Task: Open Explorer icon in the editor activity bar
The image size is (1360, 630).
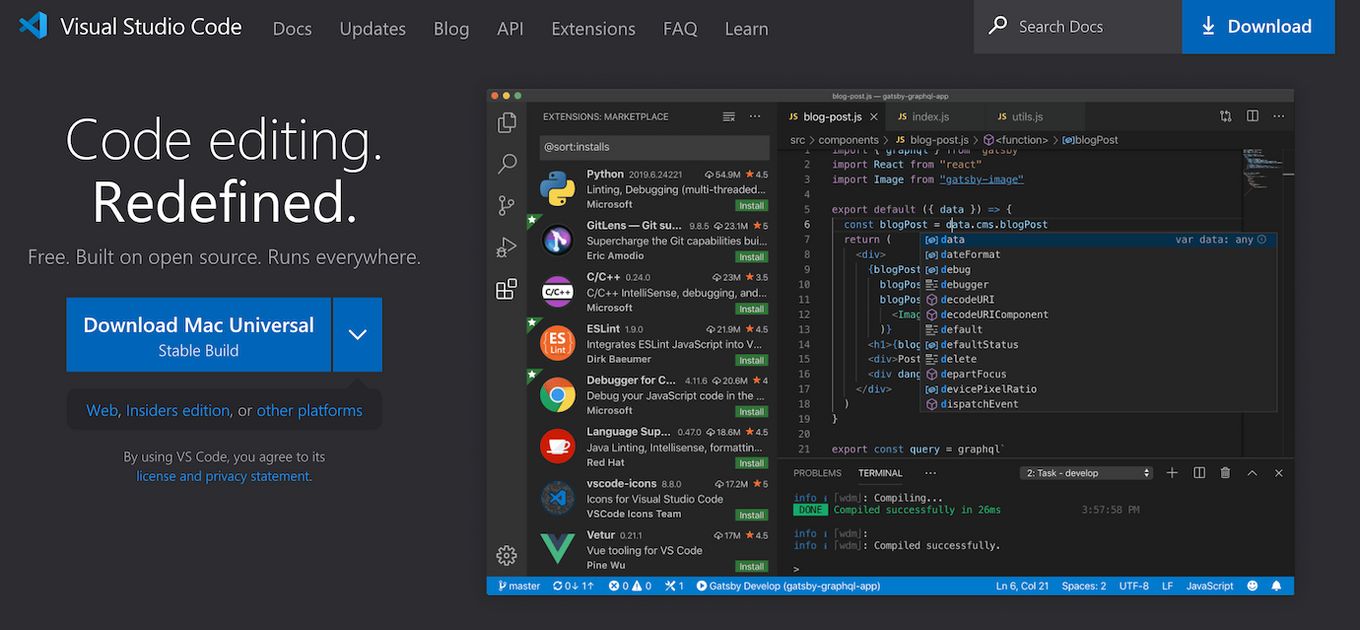Action: (x=507, y=122)
